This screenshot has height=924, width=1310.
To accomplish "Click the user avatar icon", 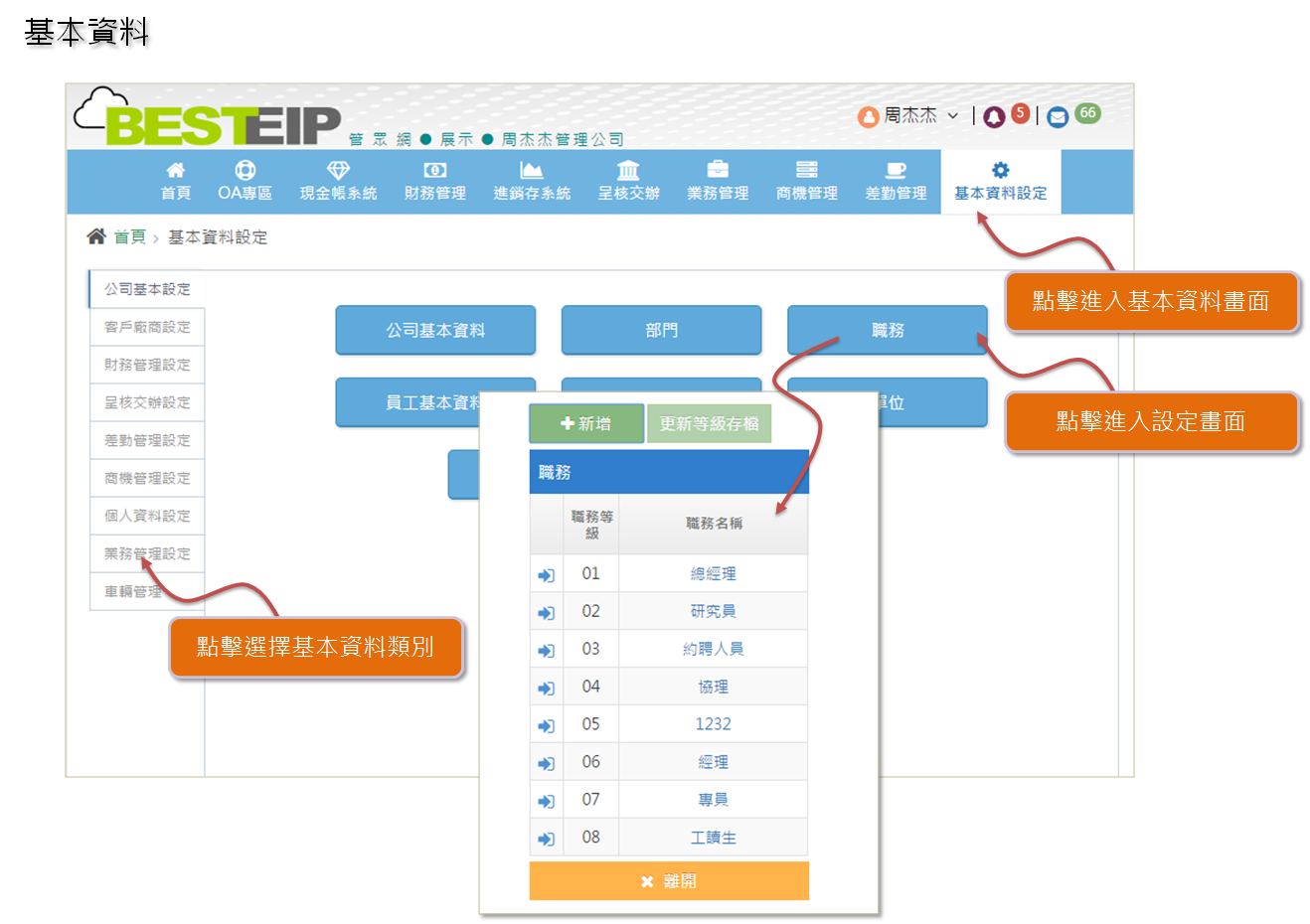I will tap(868, 117).
